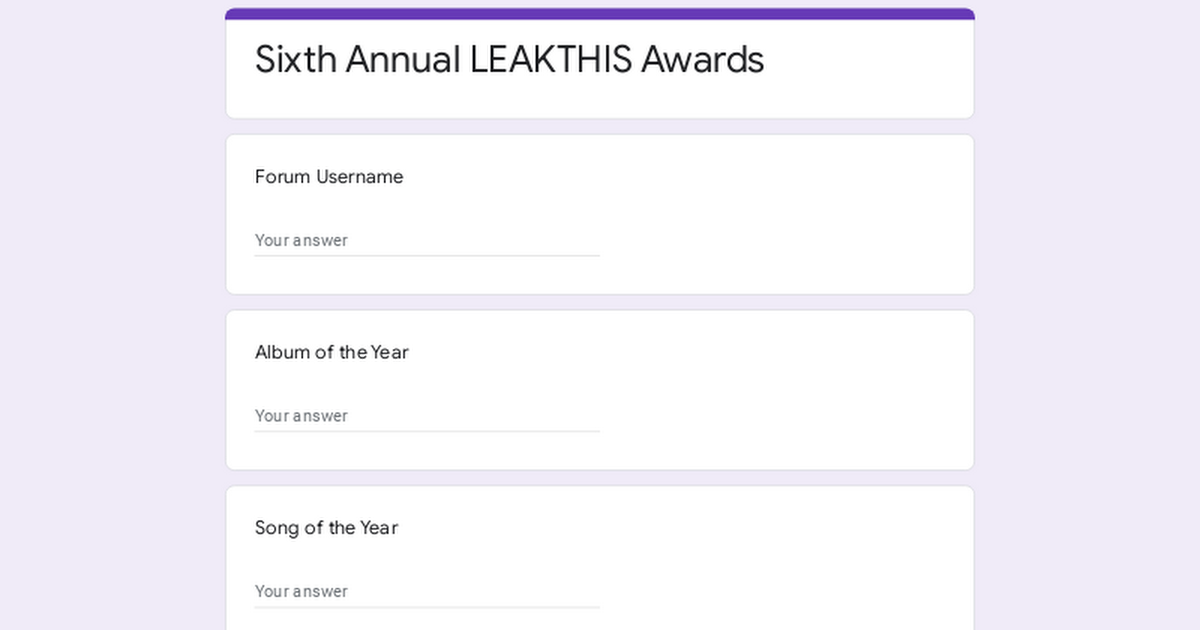Click "Your answer" placeholder under Forum Username

[301, 240]
